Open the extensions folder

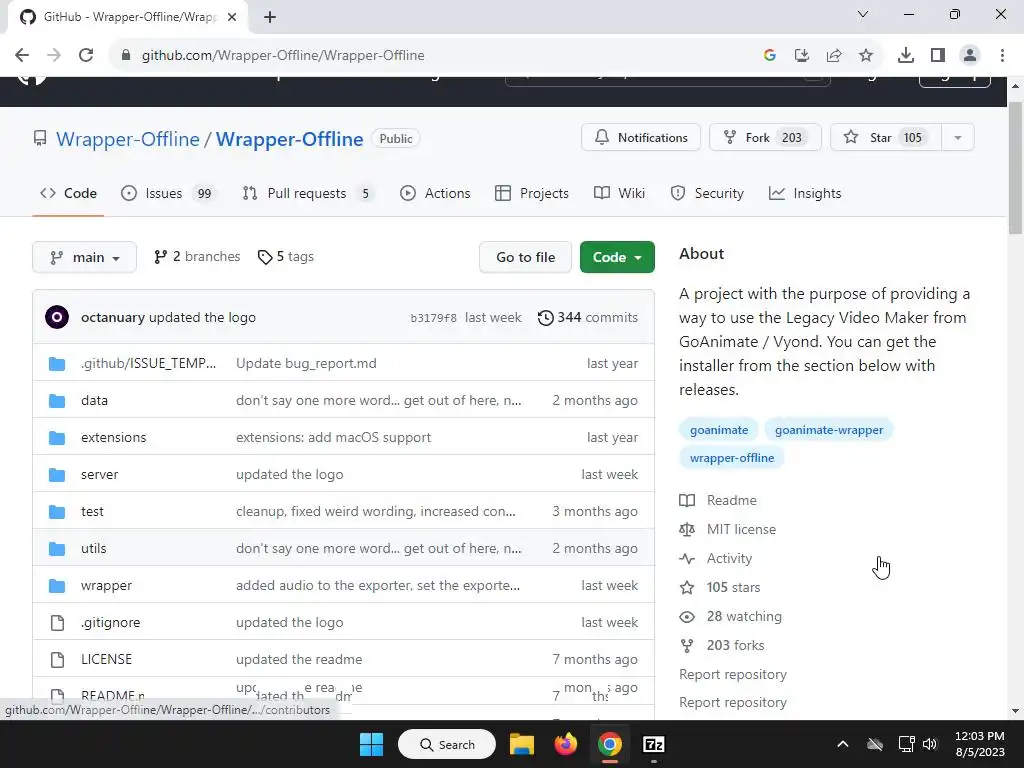[114, 438]
